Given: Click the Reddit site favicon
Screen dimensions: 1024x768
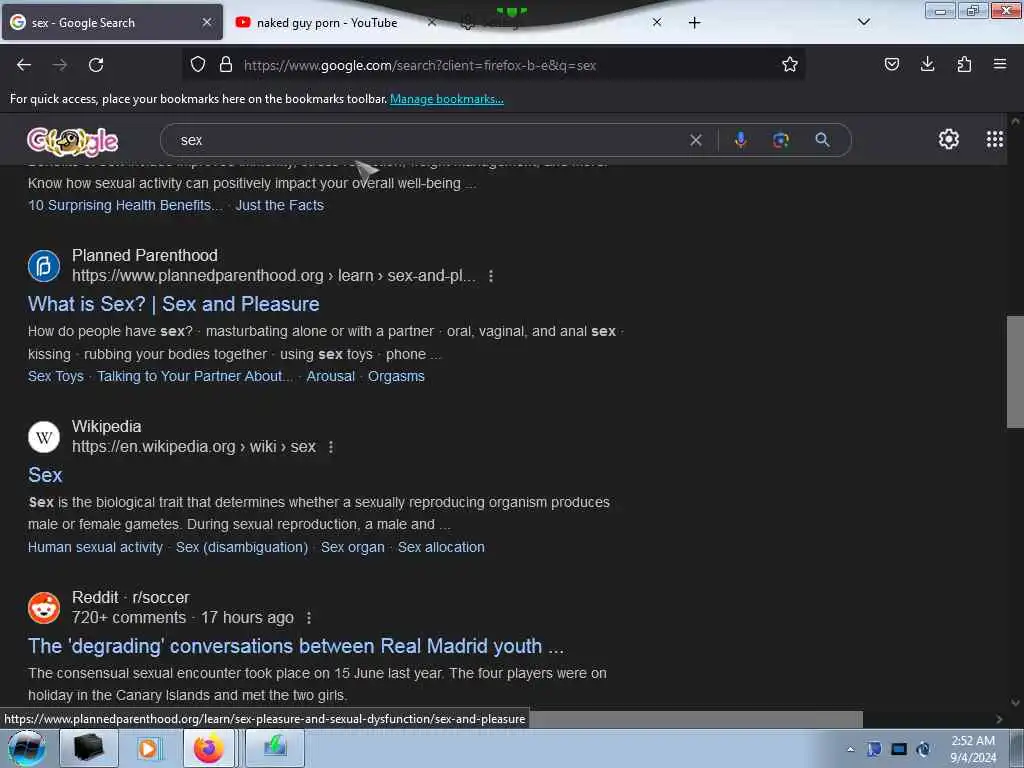Looking at the screenshot, I should (44, 608).
